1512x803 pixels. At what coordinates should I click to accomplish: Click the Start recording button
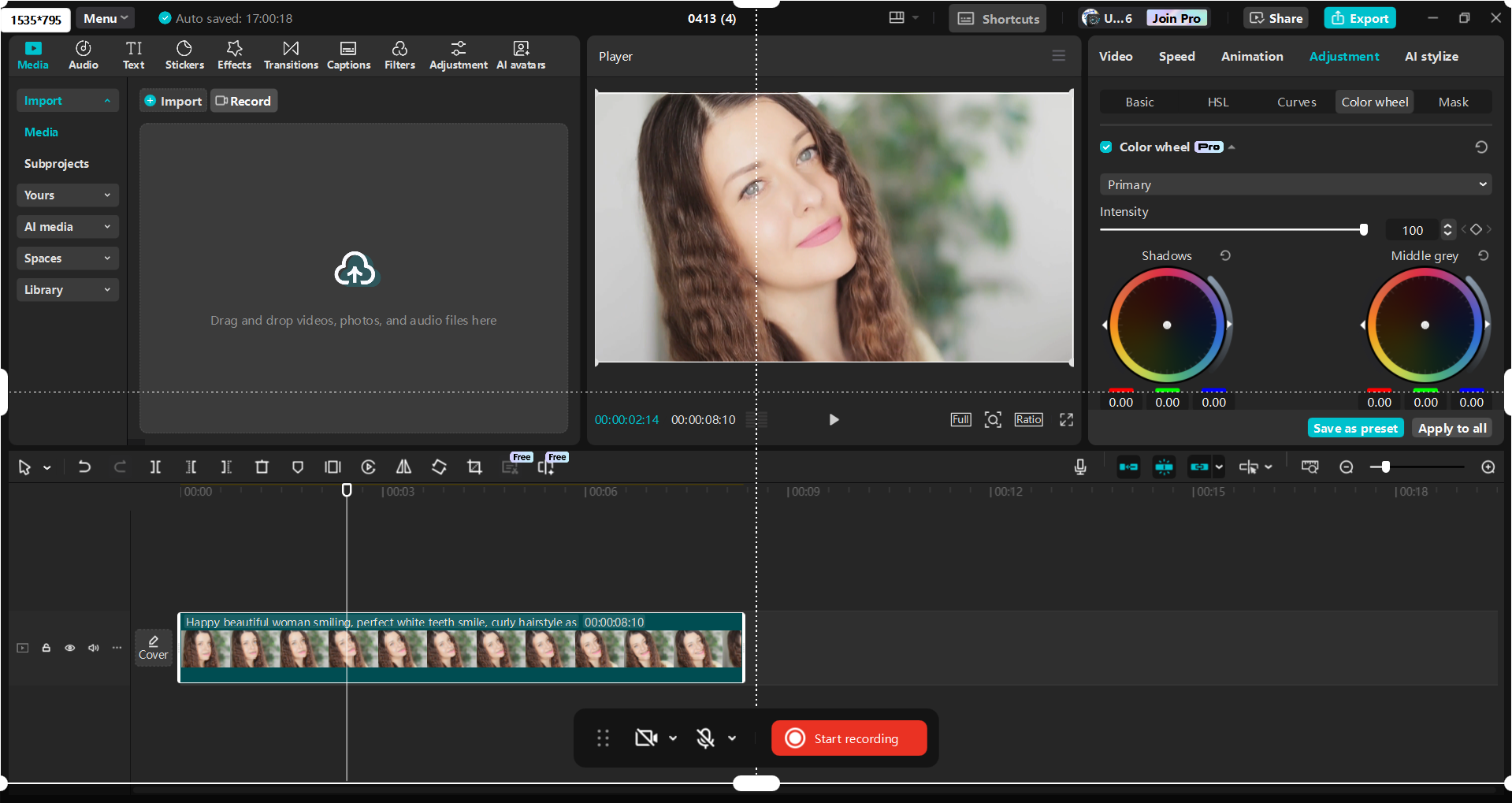coord(849,738)
